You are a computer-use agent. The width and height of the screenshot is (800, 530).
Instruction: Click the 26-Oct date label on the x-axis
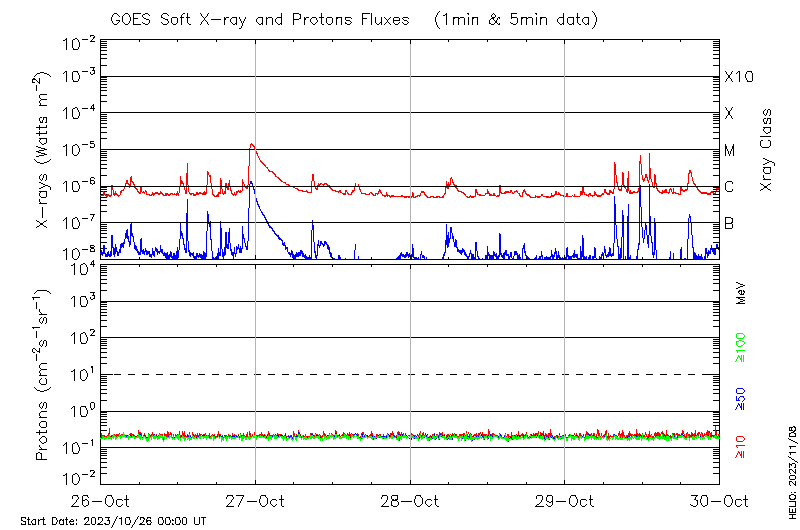click(100, 500)
